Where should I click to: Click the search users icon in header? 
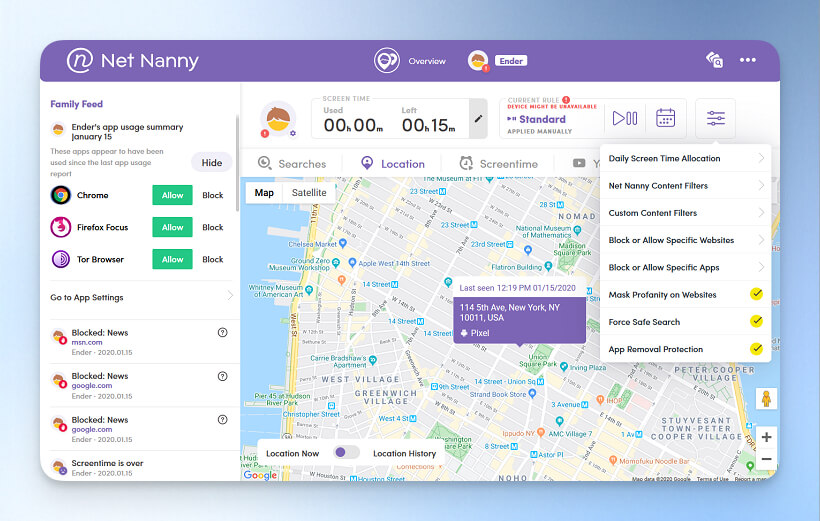714,61
